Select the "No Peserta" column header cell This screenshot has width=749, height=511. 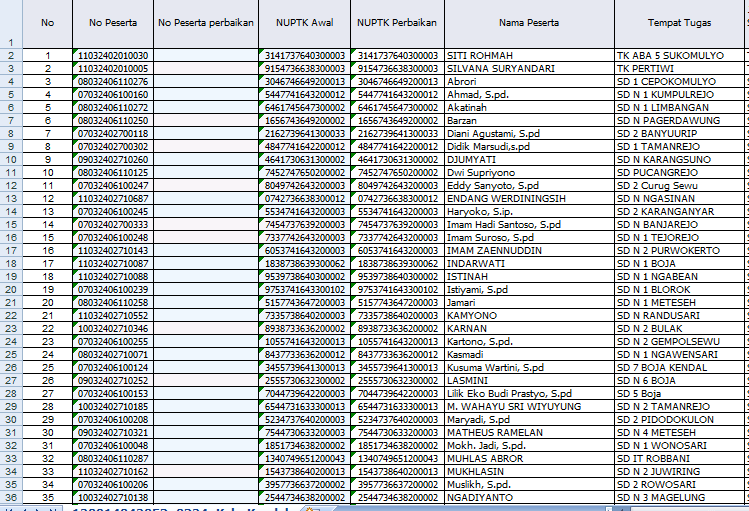(113, 23)
